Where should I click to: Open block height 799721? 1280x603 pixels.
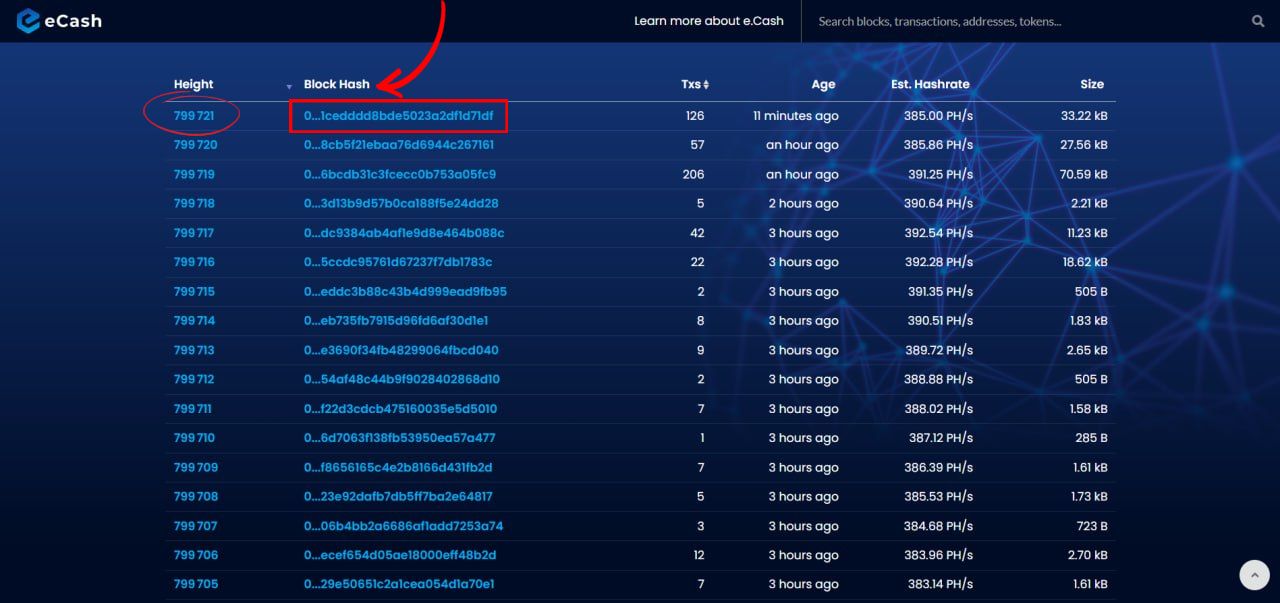click(194, 116)
